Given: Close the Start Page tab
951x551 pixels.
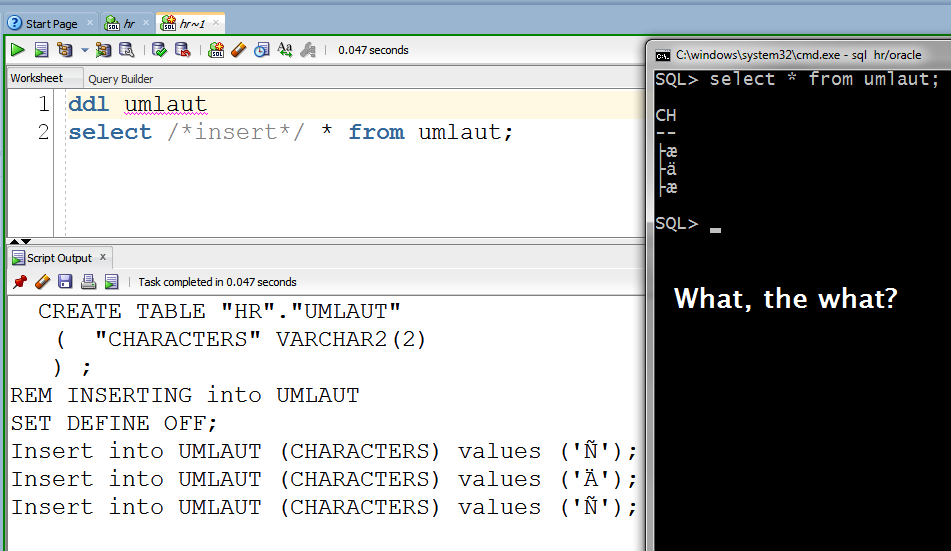Looking at the screenshot, I should click(x=90, y=23).
